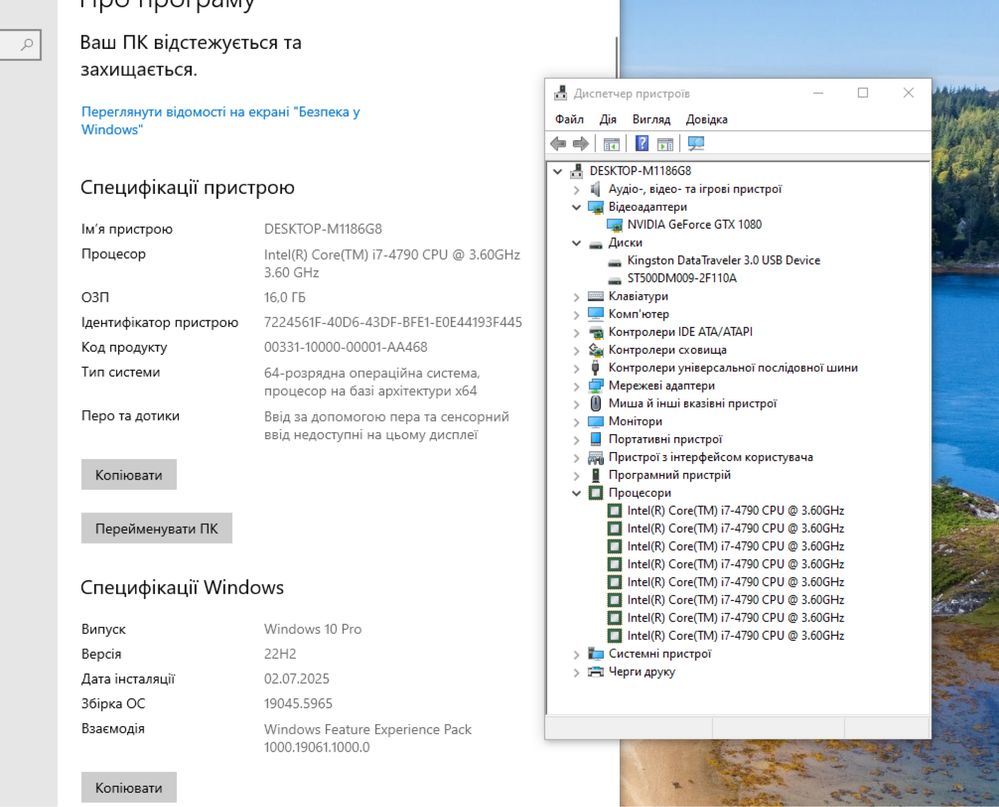
Task: Expand Аудіо-, відео- та ігрові пристрої
Action: coord(576,189)
